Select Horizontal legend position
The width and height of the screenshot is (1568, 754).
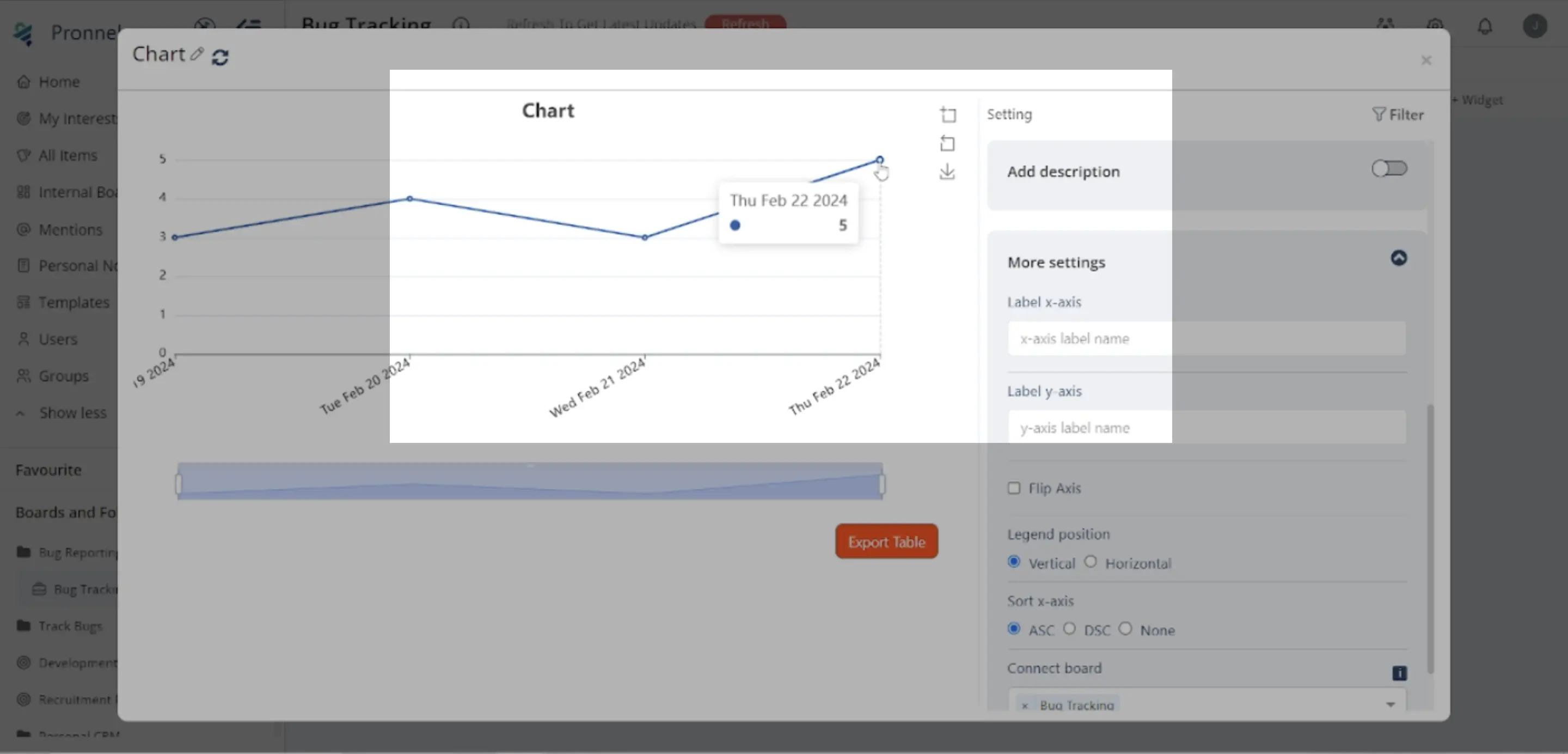pyautogui.click(x=1090, y=562)
